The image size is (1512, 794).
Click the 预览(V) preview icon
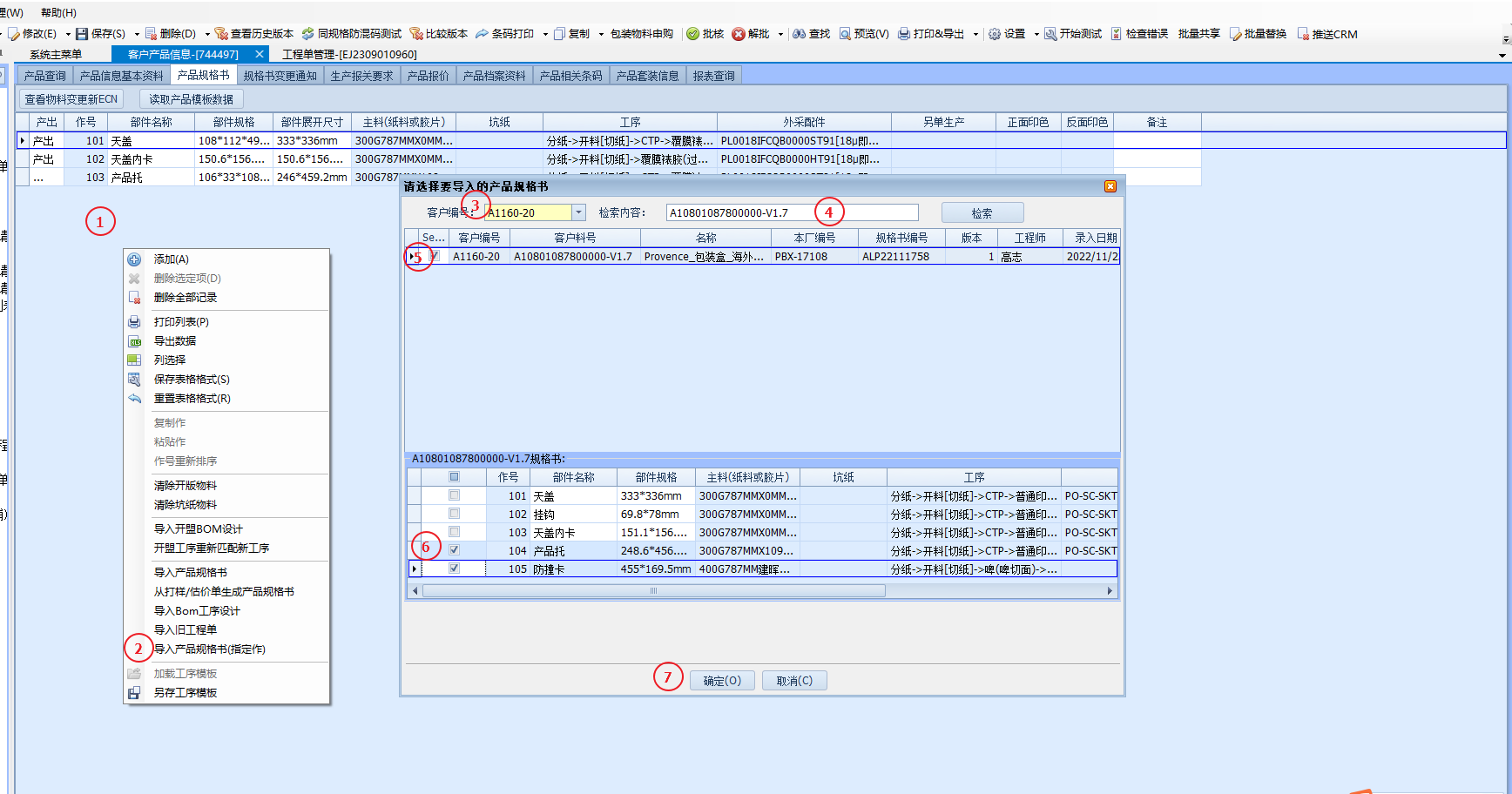click(845, 34)
